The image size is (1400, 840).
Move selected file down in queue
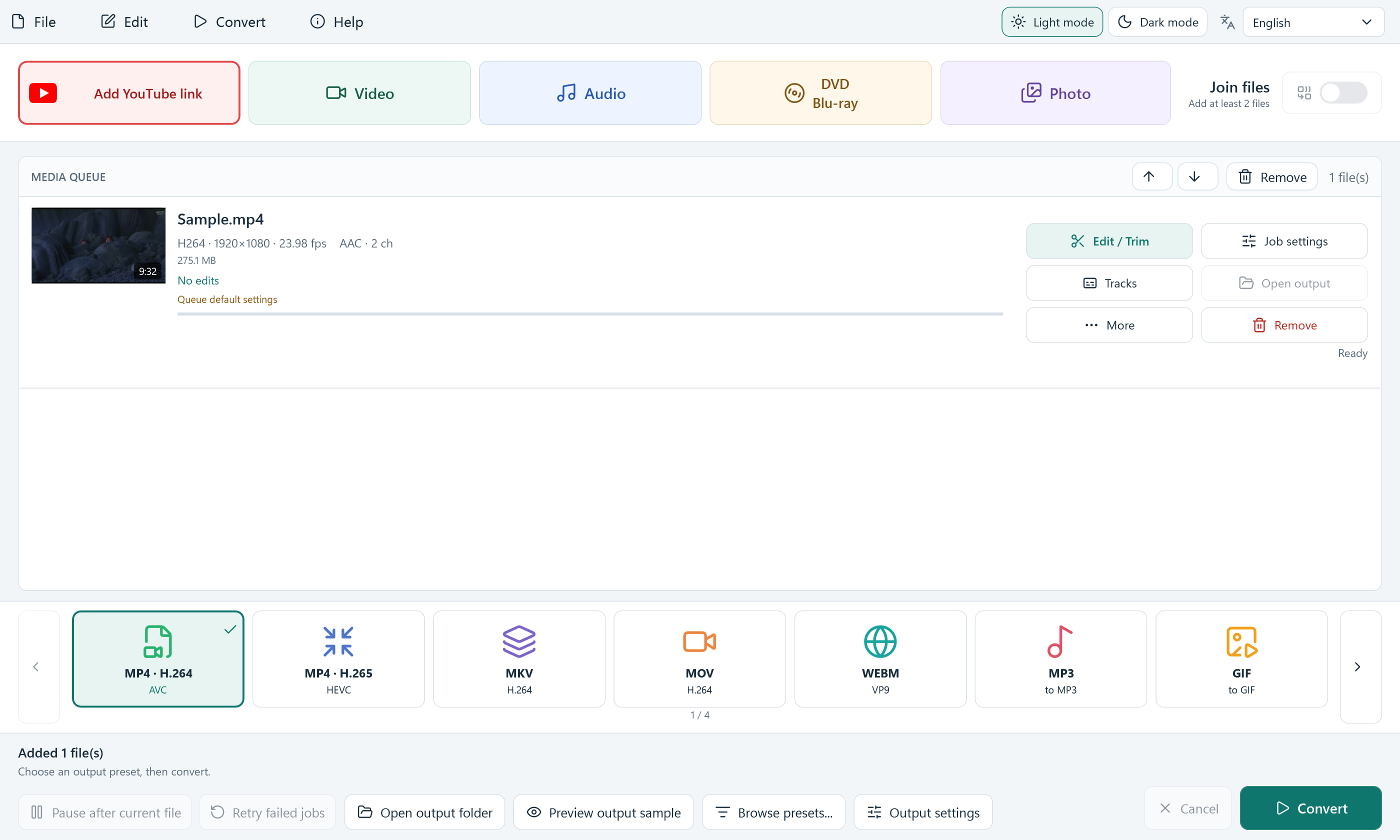pos(1197,177)
